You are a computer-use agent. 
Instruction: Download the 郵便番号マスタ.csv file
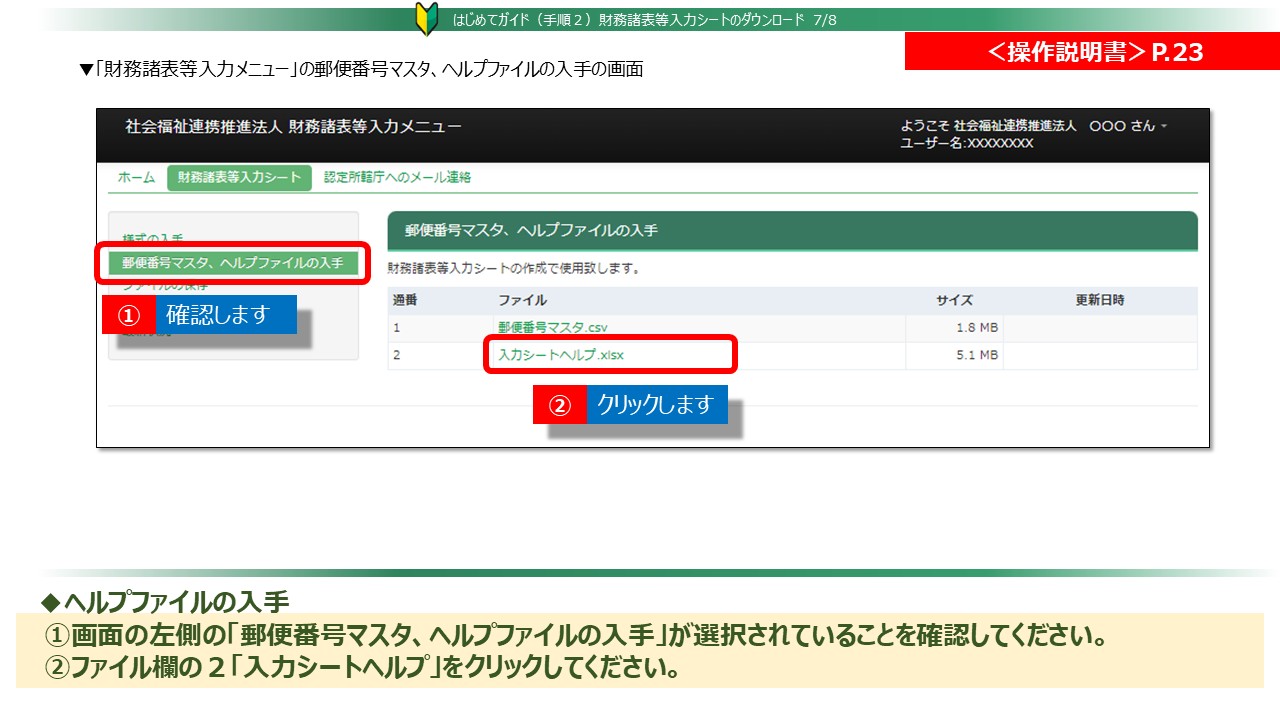(x=552, y=328)
